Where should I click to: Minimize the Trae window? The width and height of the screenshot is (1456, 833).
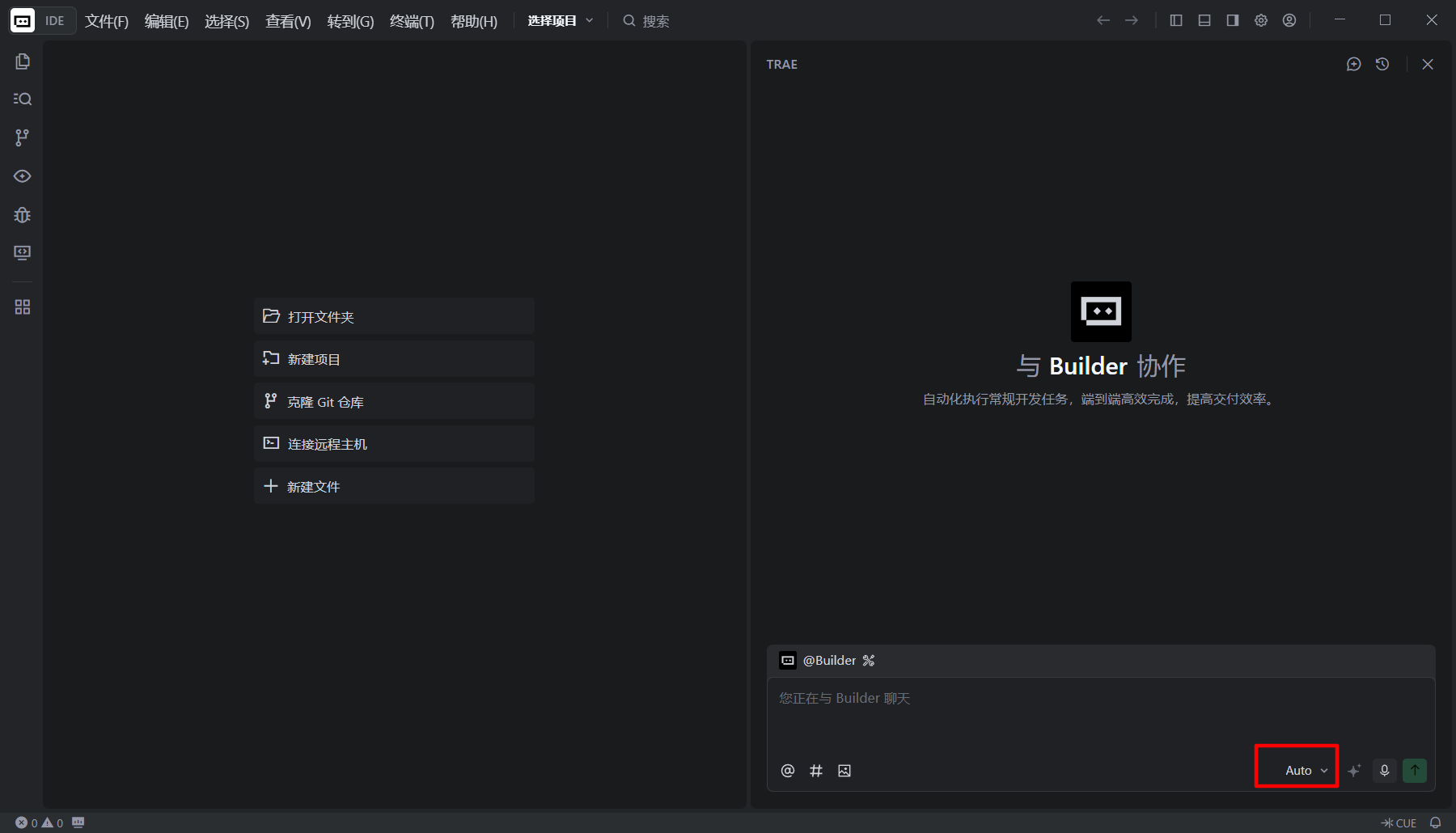point(1340,20)
